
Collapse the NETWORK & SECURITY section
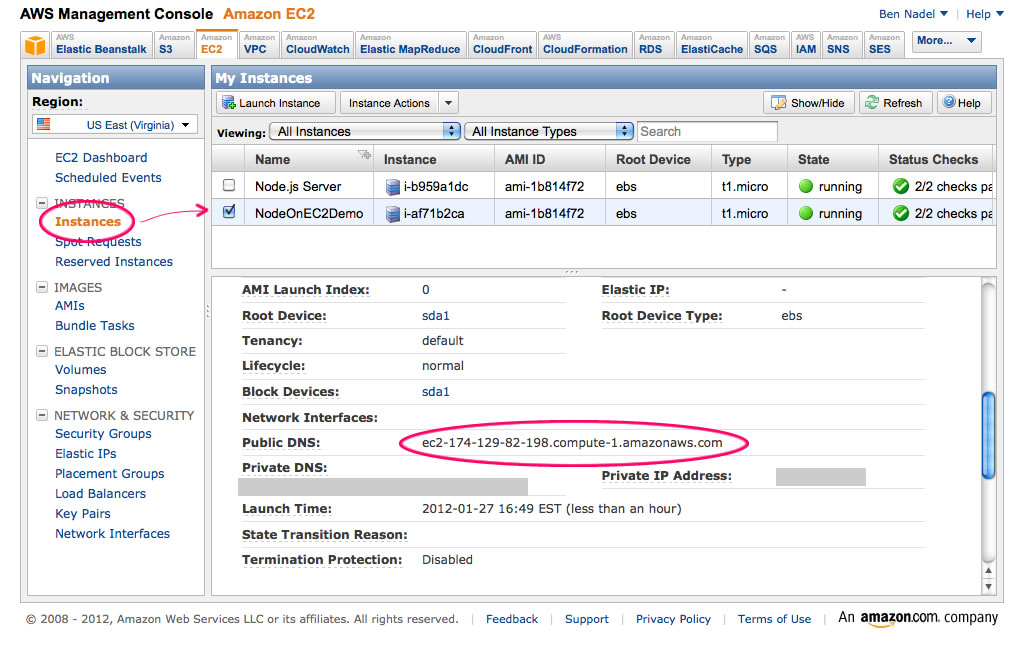click(42, 415)
